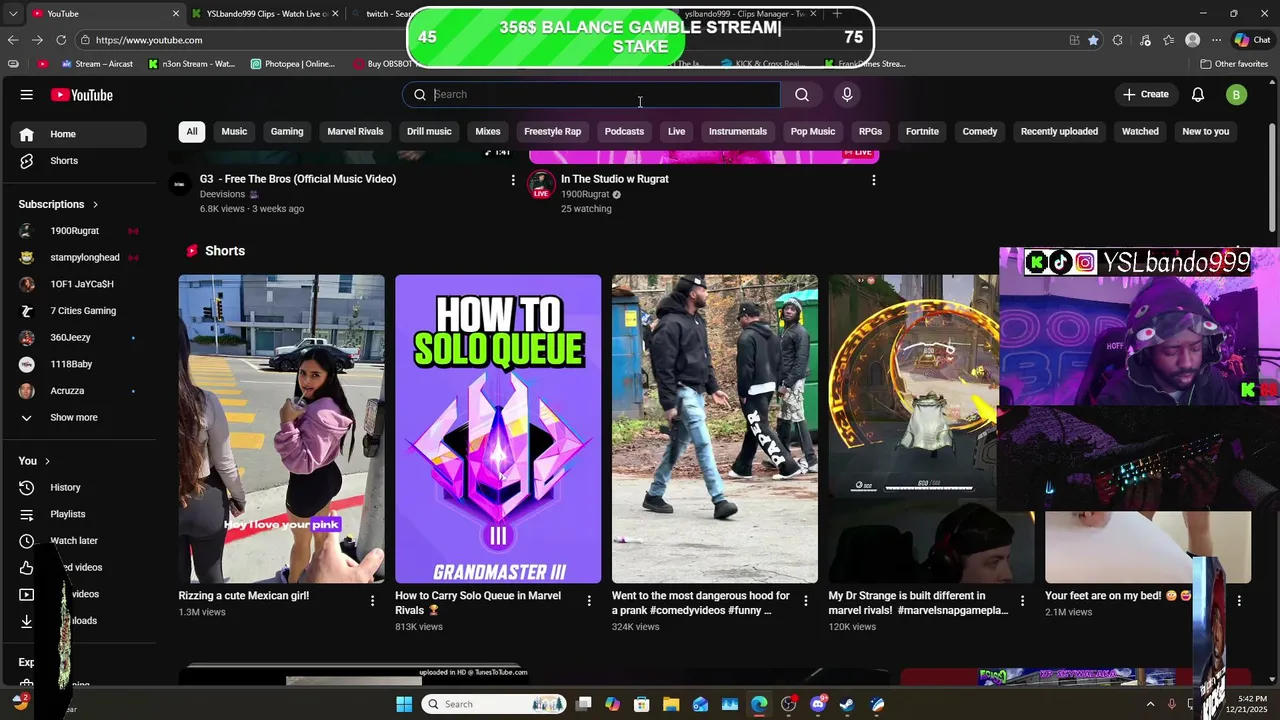Select the Podcasts chip
The image size is (1280, 720).
(624, 132)
